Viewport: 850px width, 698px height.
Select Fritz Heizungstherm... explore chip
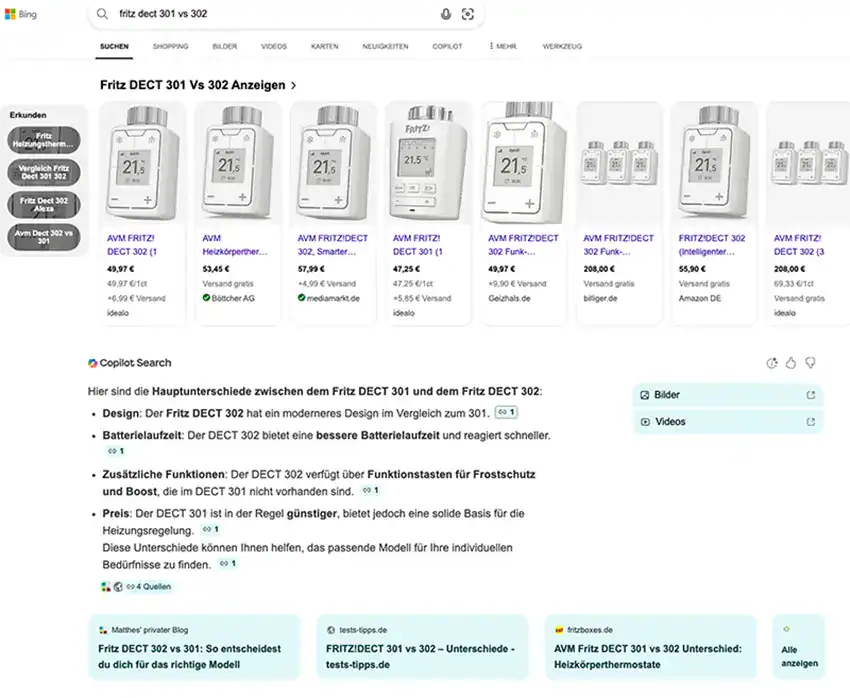click(44, 140)
